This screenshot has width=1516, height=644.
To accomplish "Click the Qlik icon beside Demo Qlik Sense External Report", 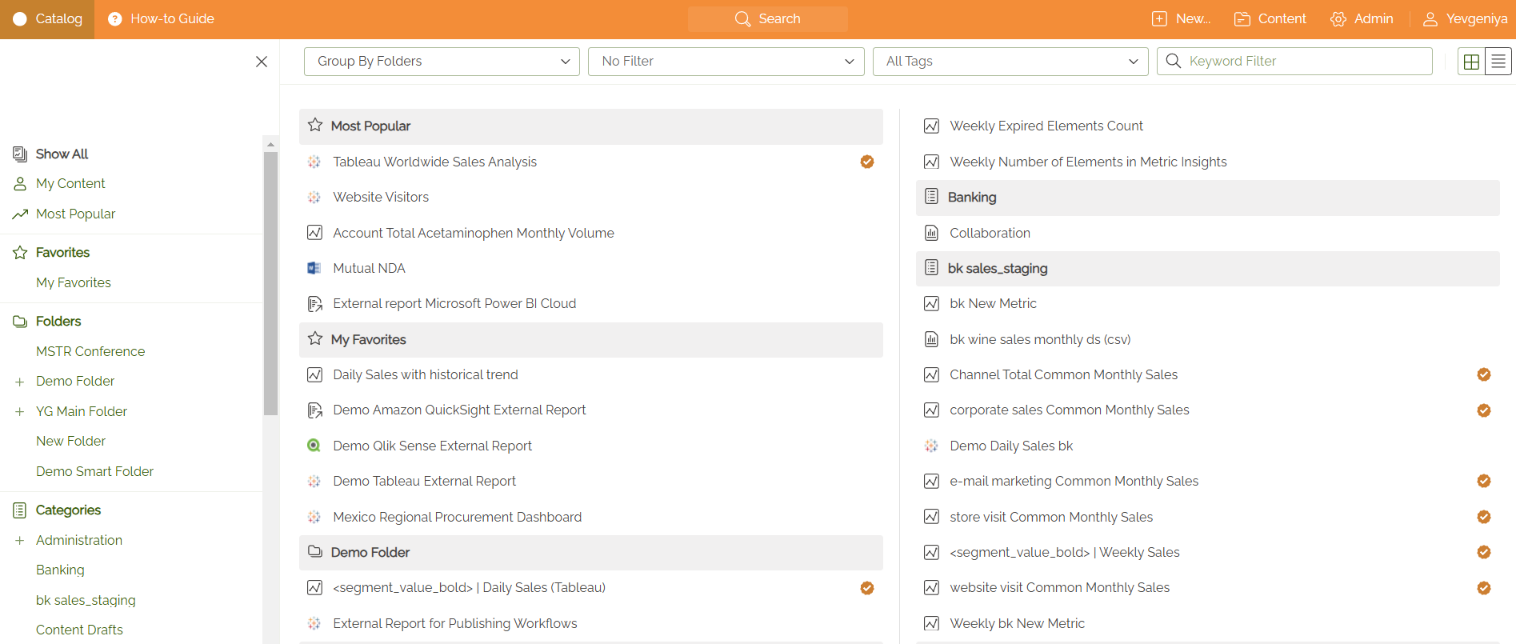I will (314, 446).
